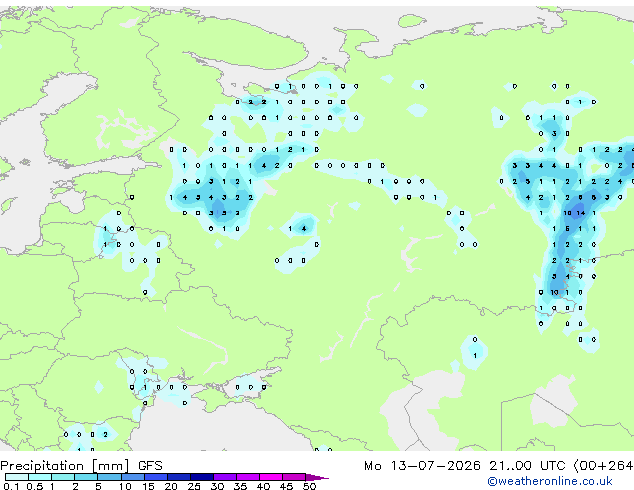Click the legend swatch between 1 and 2

point(63,477)
